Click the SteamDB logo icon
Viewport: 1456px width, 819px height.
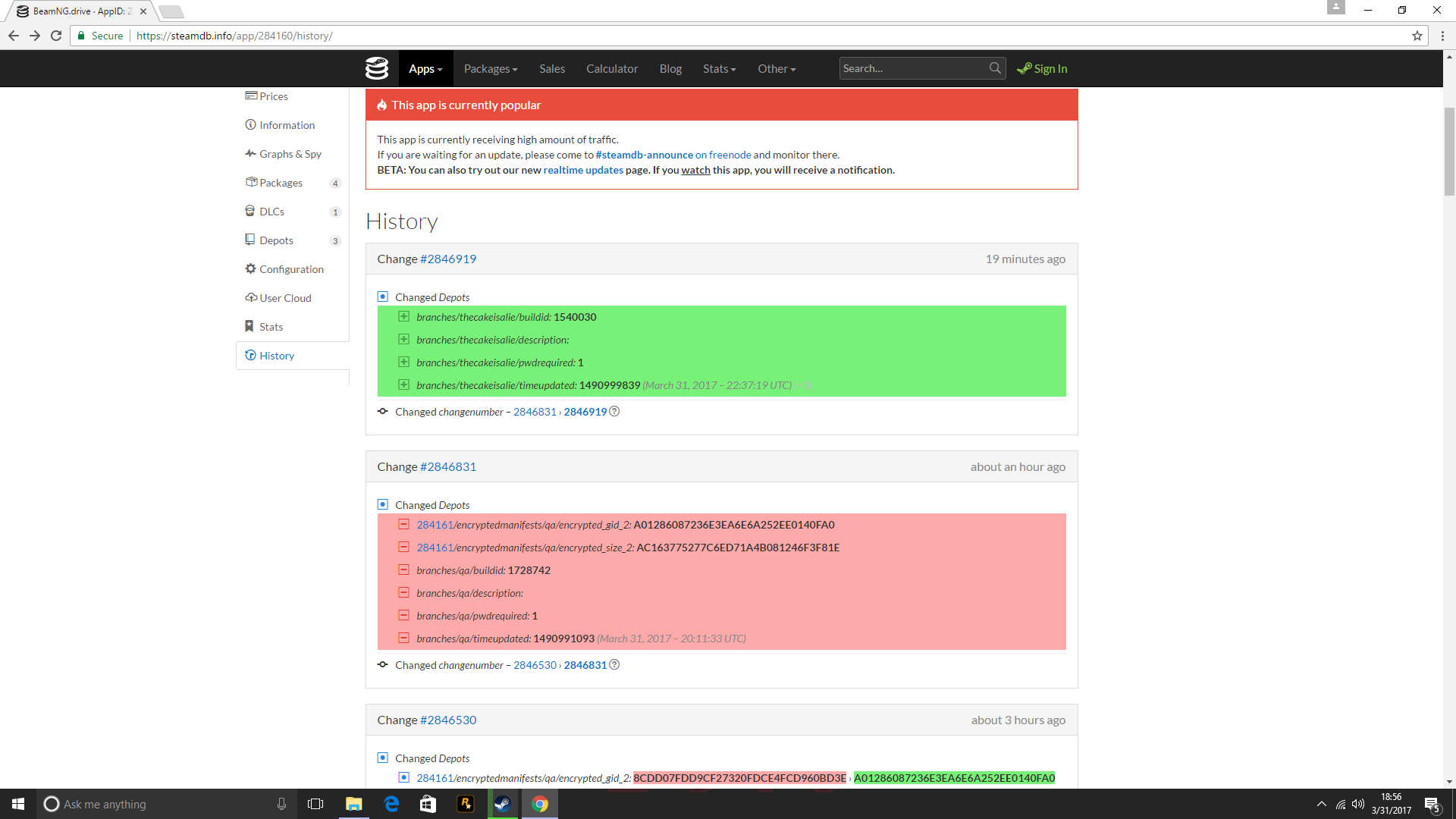(377, 68)
